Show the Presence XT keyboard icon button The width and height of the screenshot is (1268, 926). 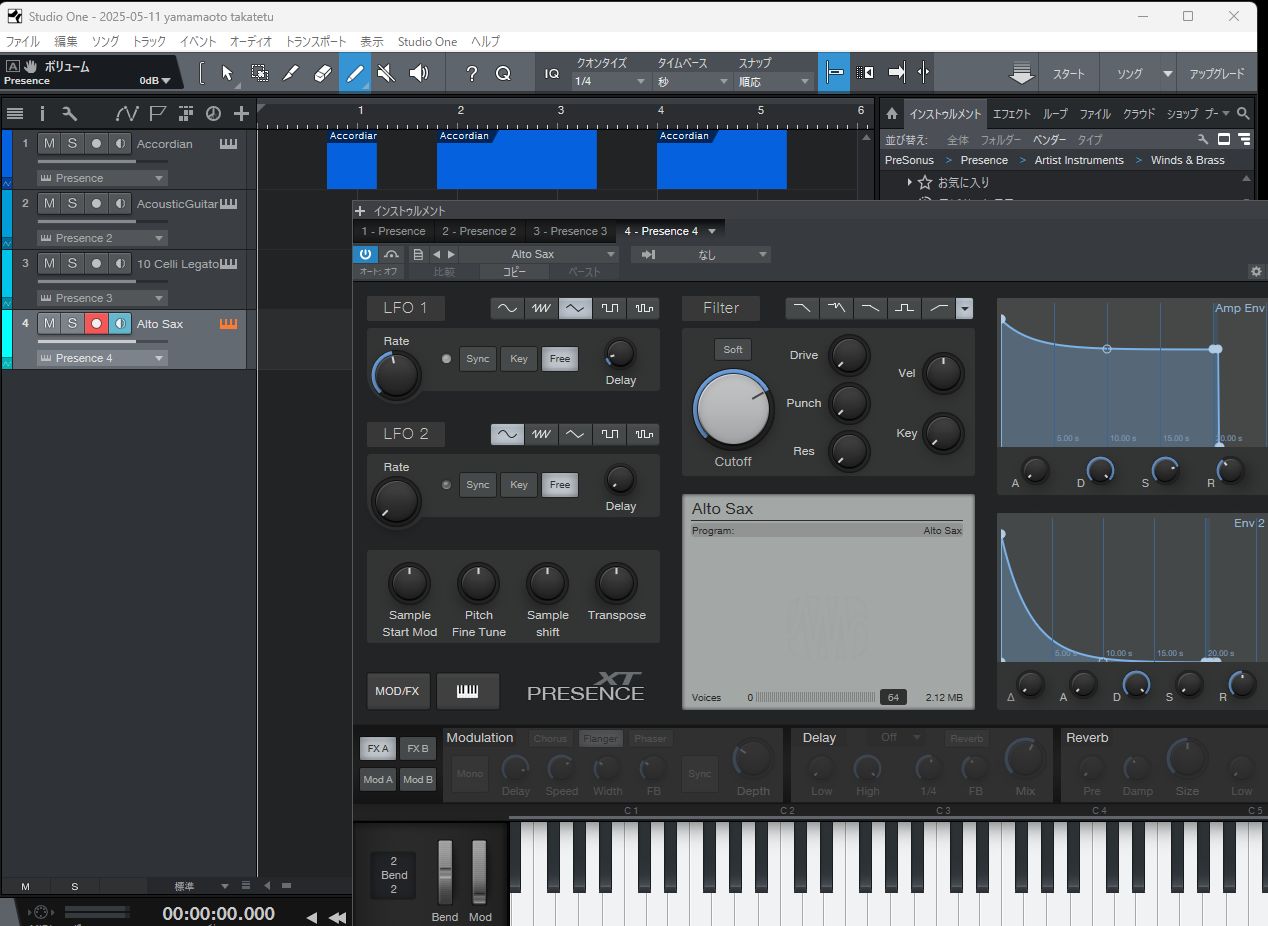click(467, 691)
